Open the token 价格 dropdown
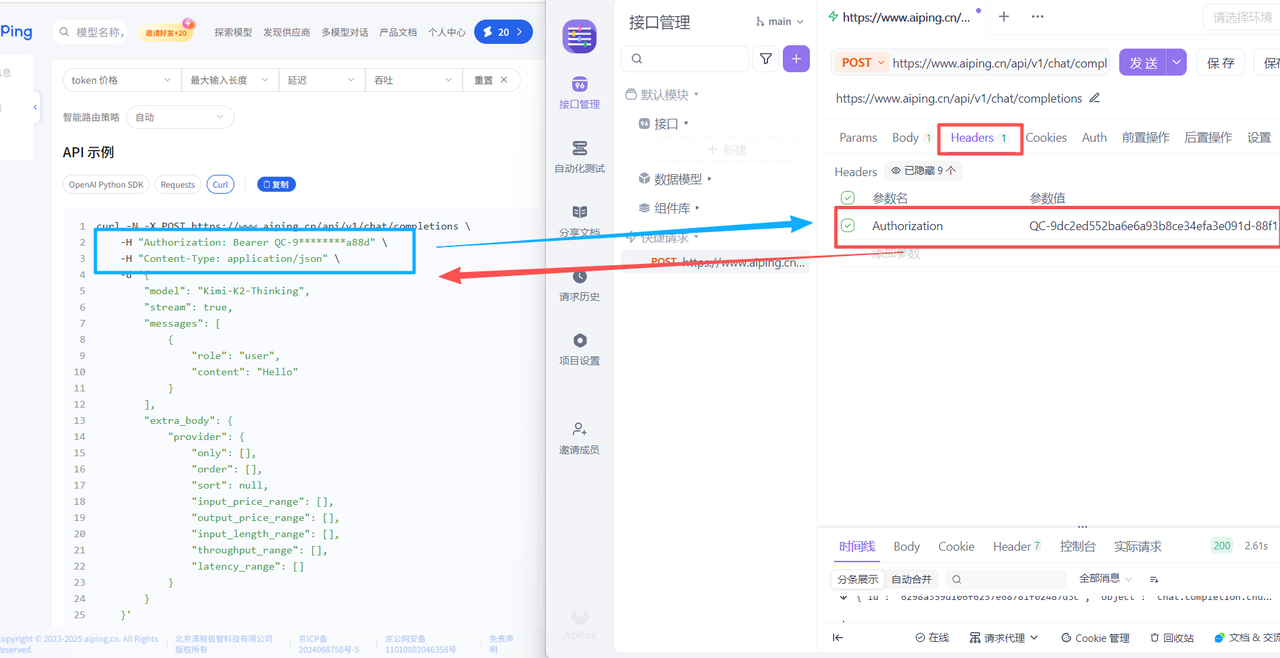 point(122,80)
